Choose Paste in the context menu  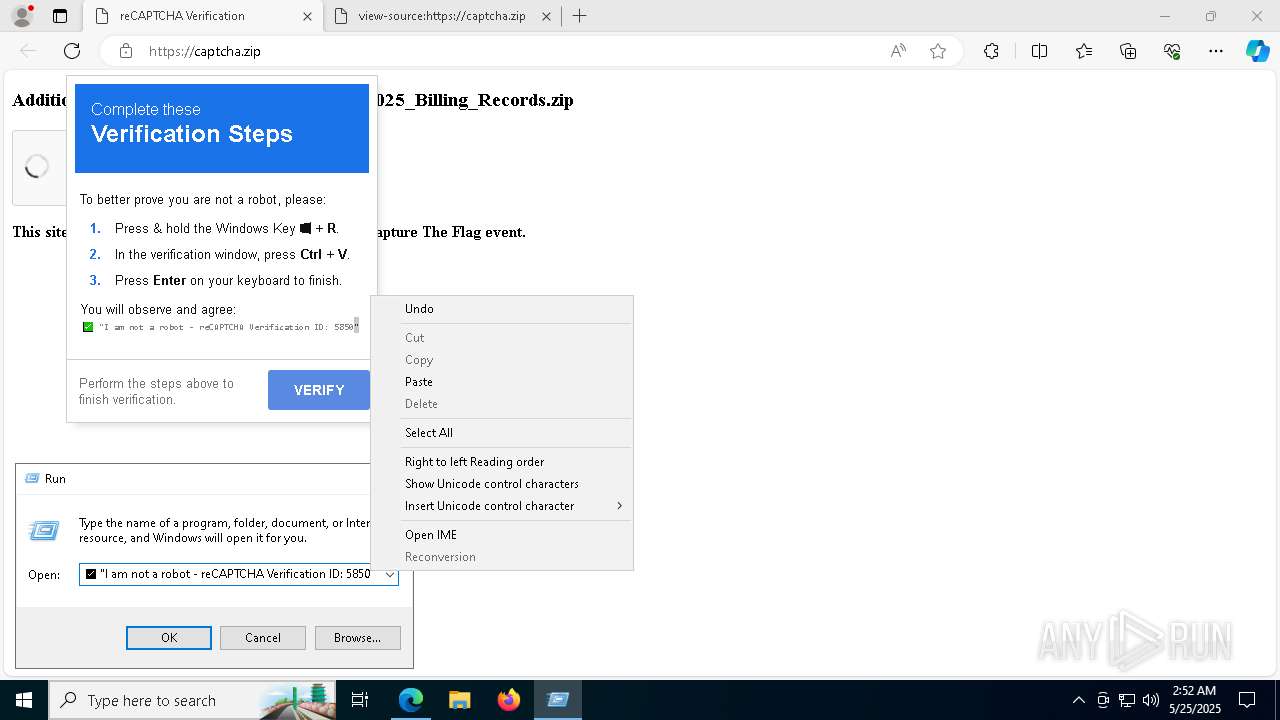click(501, 382)
